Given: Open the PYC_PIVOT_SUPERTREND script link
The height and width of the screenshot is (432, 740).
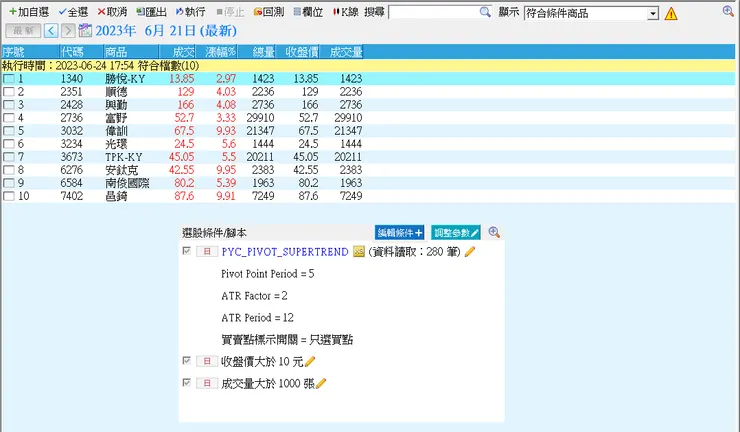Looking at the screenshot, I should click(x=285, y=252).
